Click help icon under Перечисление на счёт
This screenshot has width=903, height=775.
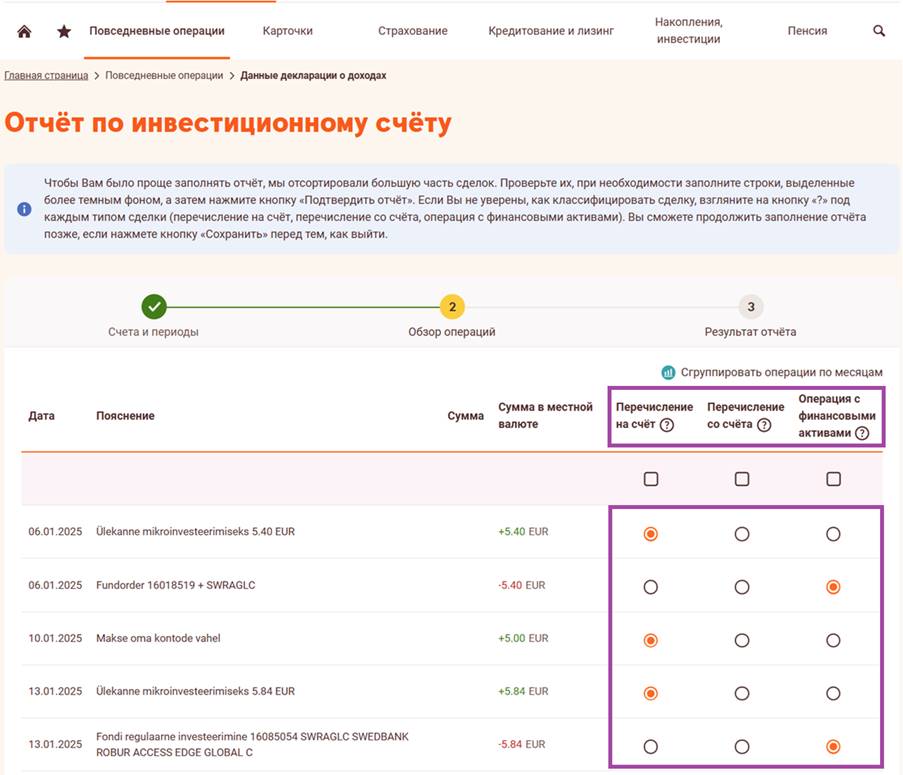coord(667,425)
